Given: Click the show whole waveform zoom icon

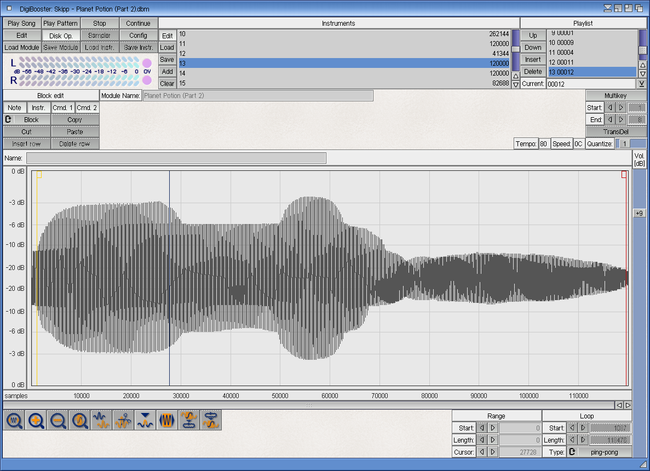Looking at the screenshot, I should pos(15,421).
